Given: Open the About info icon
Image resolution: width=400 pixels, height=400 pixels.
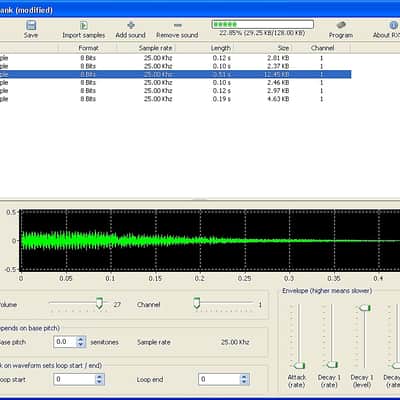Looking at the screenshot, I should coord(394,25).
